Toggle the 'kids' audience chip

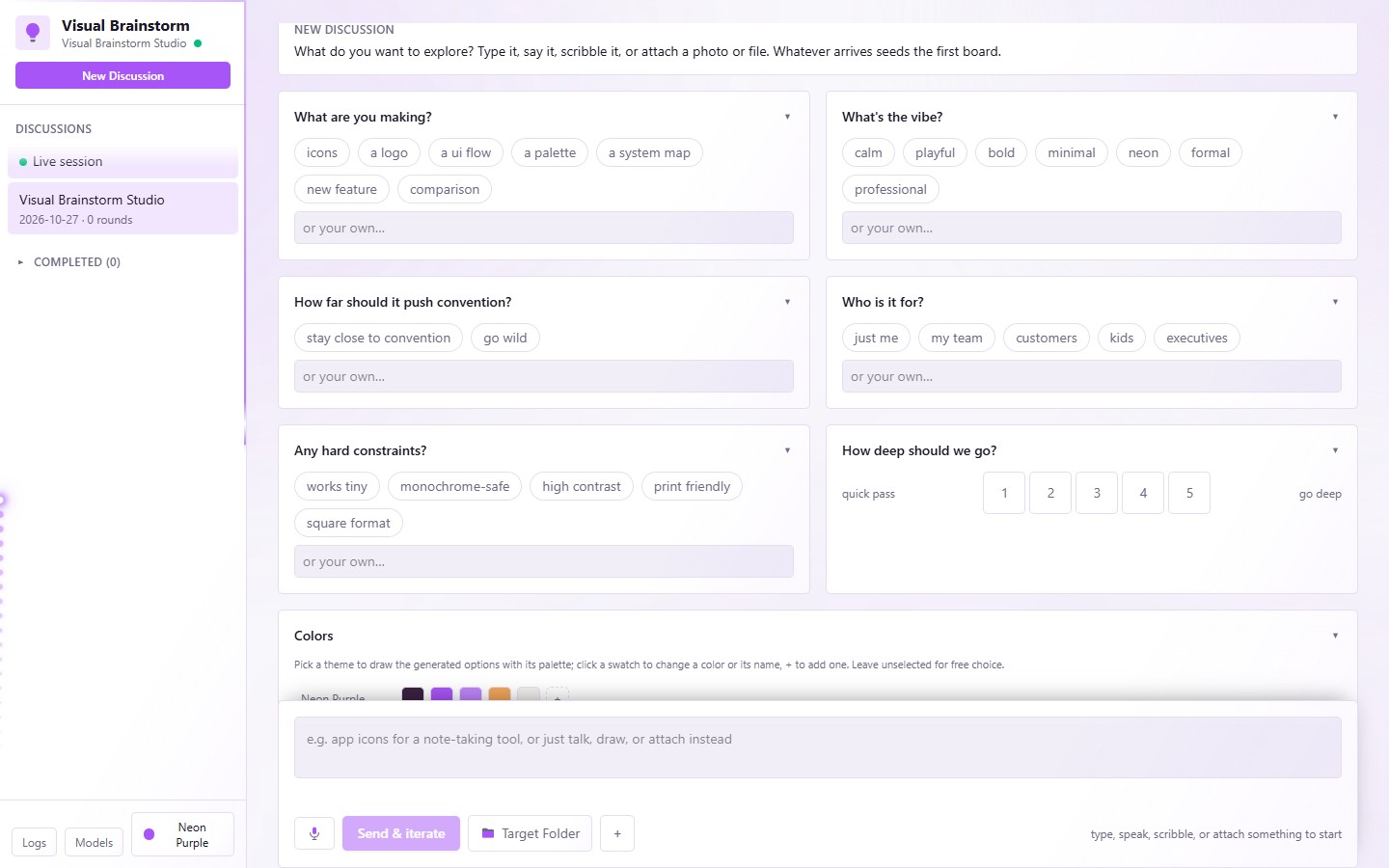1122,338
